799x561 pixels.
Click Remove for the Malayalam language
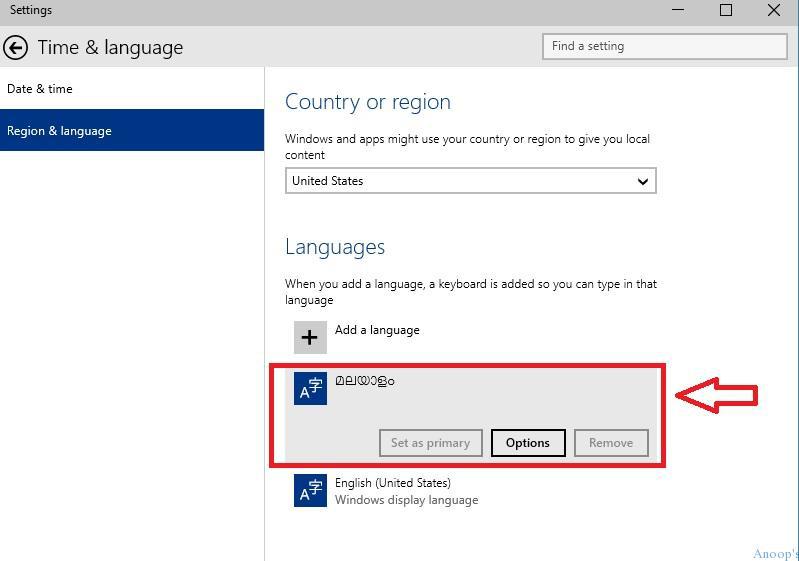click(x=611, y=443)
